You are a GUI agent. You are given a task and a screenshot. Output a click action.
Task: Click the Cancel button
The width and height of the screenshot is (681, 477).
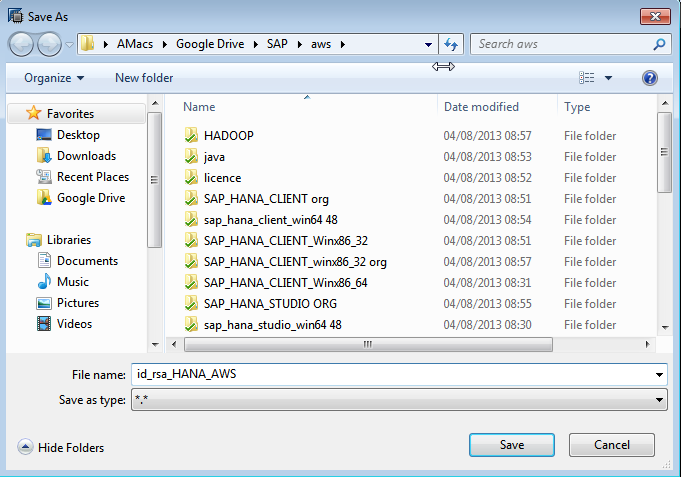point(612,445)
